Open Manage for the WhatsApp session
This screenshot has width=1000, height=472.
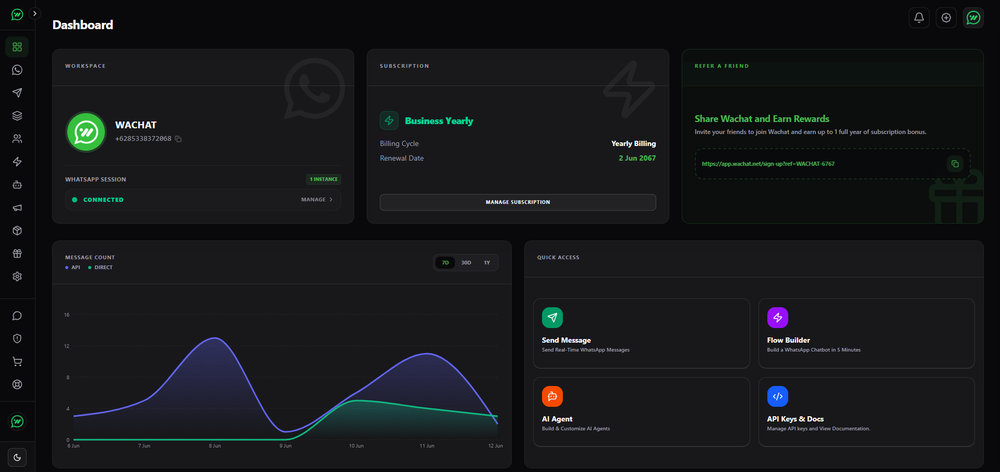(x=317, y=200)
